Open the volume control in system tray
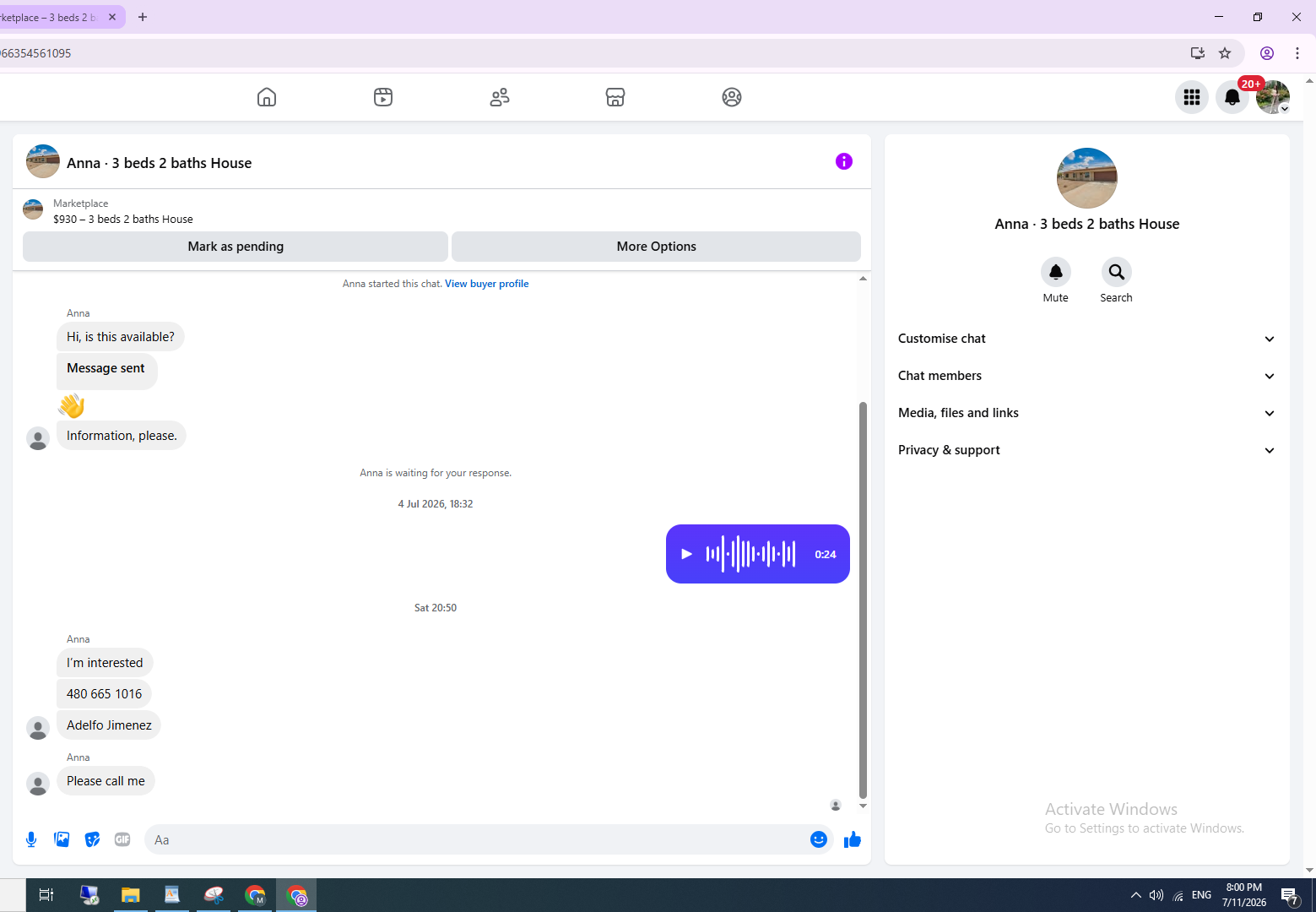 pos(1156,895)
